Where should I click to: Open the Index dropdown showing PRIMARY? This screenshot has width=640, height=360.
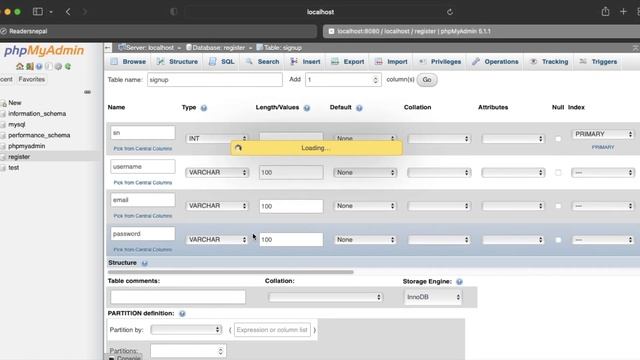[603, 134]
